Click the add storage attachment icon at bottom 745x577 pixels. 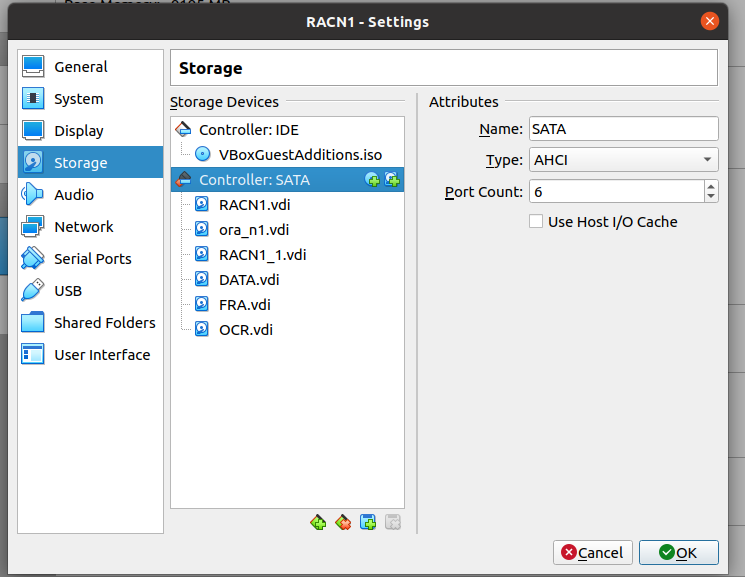[x=368, y=522]
